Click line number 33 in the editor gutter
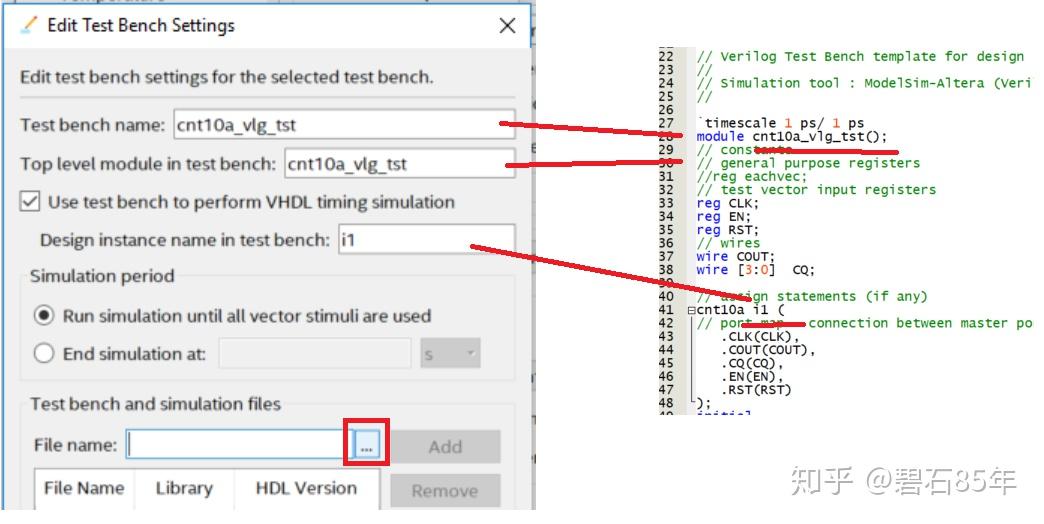The width and height of the screenshot is (1044, 524). [x=666, y=203]
